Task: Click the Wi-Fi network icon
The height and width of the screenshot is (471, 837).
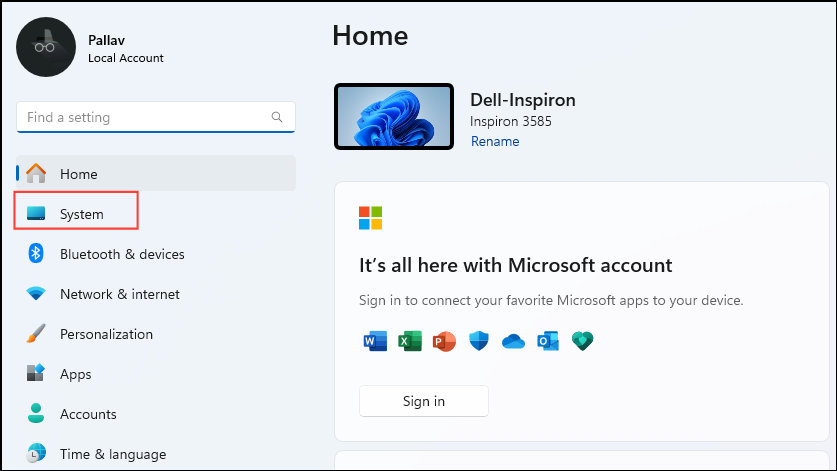Action: click(36, 293)
